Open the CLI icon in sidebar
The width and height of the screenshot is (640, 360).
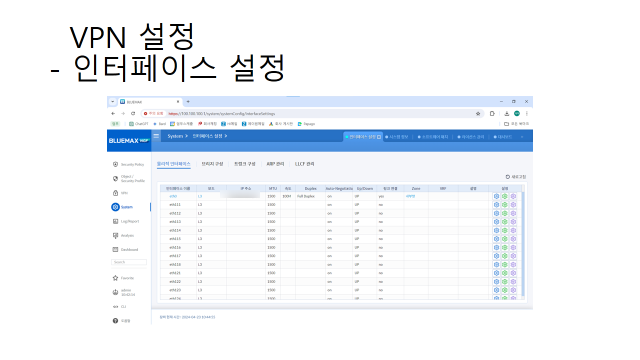(x=116, y=307)
